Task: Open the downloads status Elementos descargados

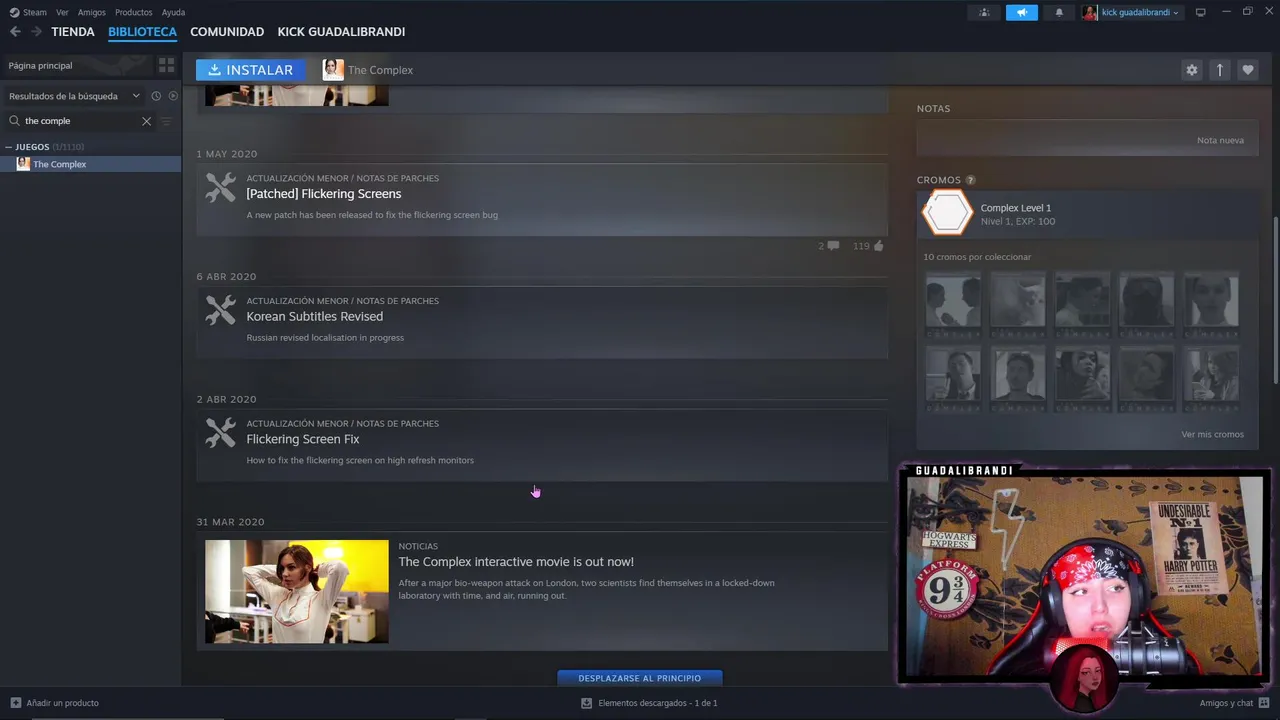Action: point(649,703)
